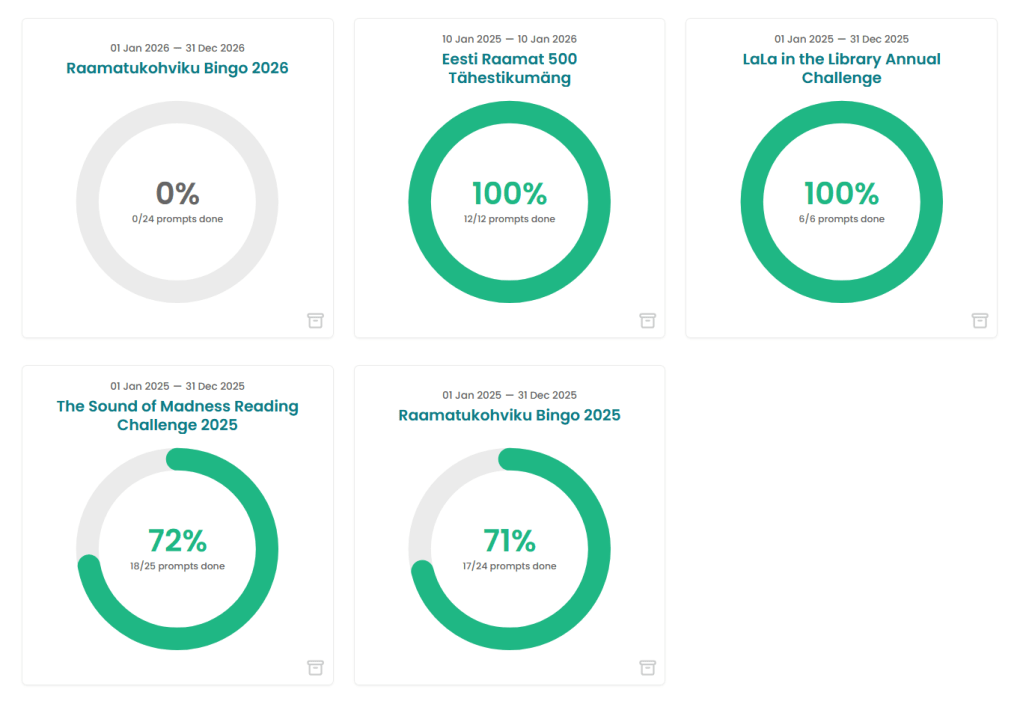Open The Sound of Madness Reading Challenge 2025
The height and width of the screenshot is (701, 1023).
click(x=177, y=415)
